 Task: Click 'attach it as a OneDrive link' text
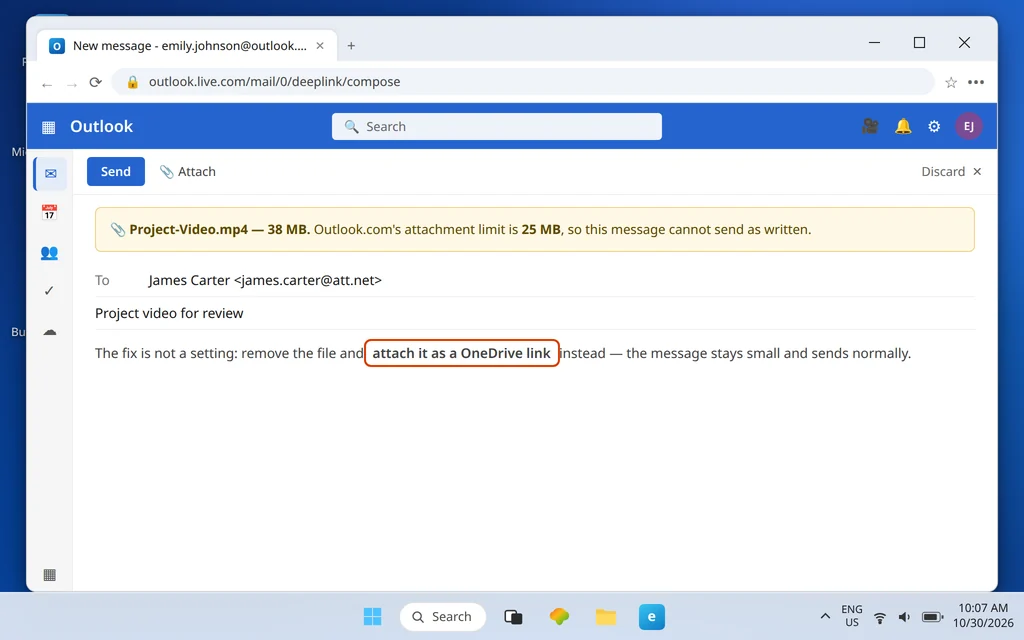point(461,353)
